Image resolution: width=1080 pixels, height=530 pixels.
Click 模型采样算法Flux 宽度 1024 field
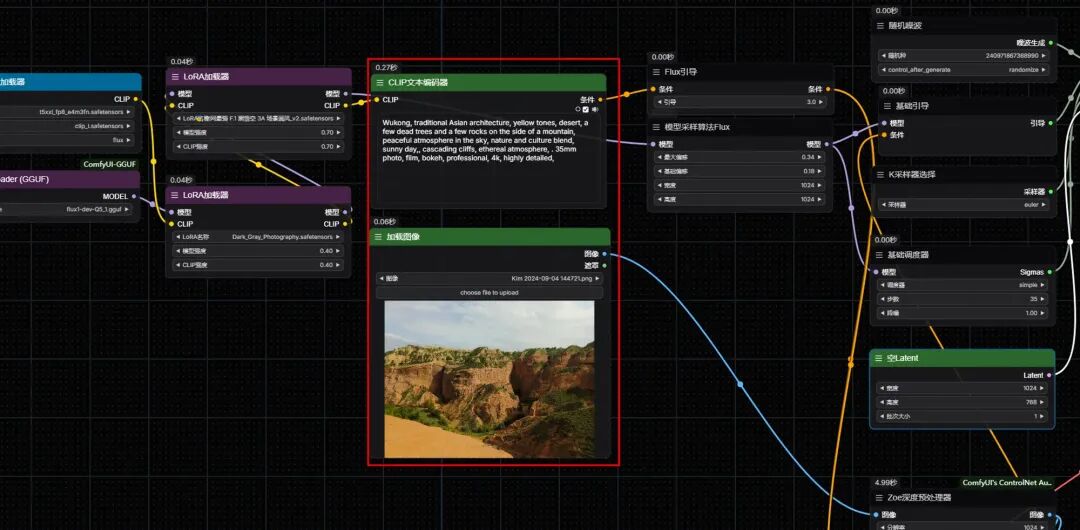coord(740,185)
